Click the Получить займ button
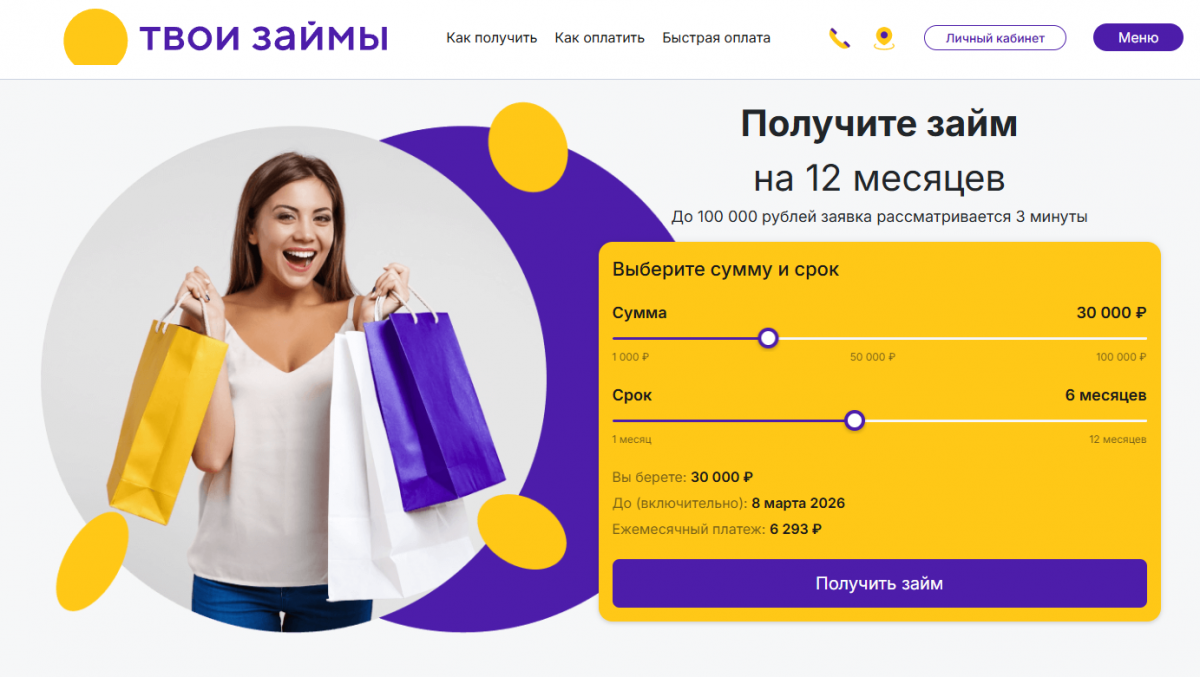The width and height of the screenshot is (1200, 677). 879,583
